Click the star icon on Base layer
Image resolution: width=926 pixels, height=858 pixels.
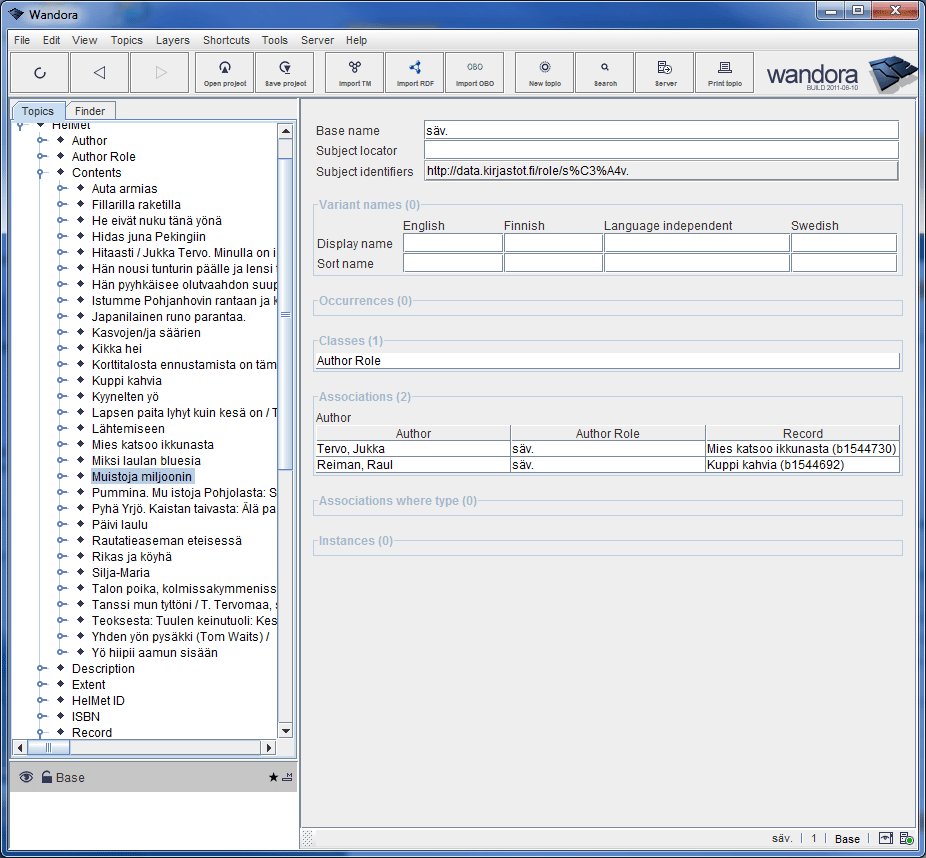click(x=273, y=777)
